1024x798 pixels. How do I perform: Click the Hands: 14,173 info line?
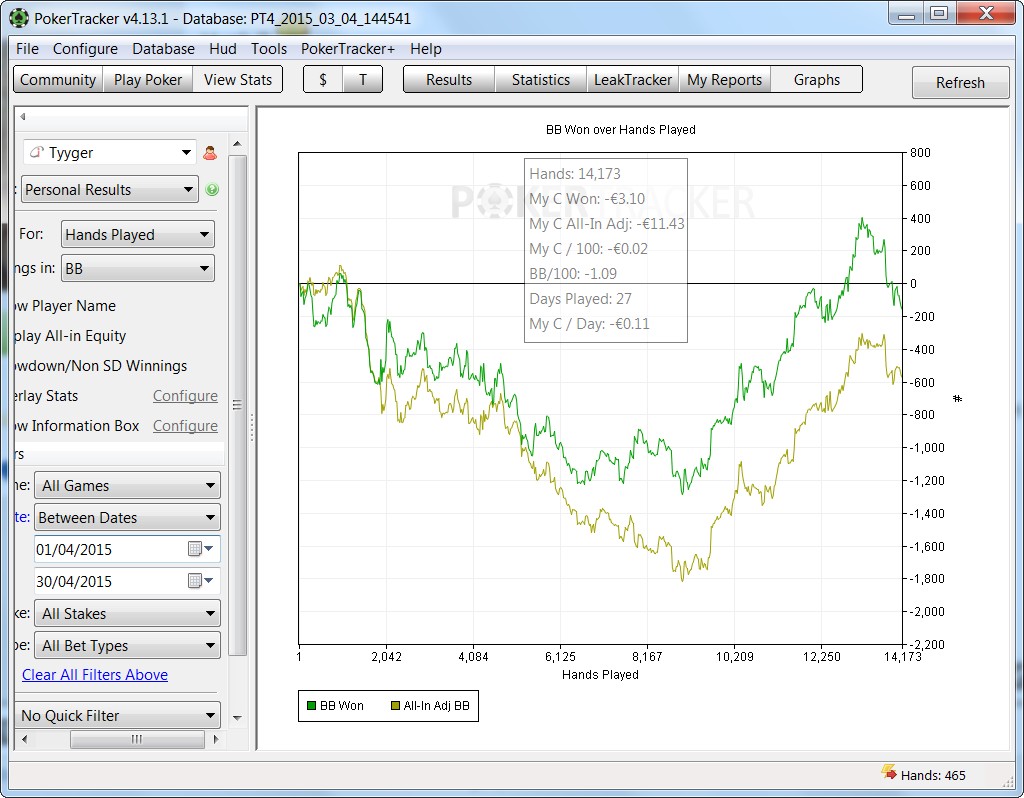coord(575,174)
